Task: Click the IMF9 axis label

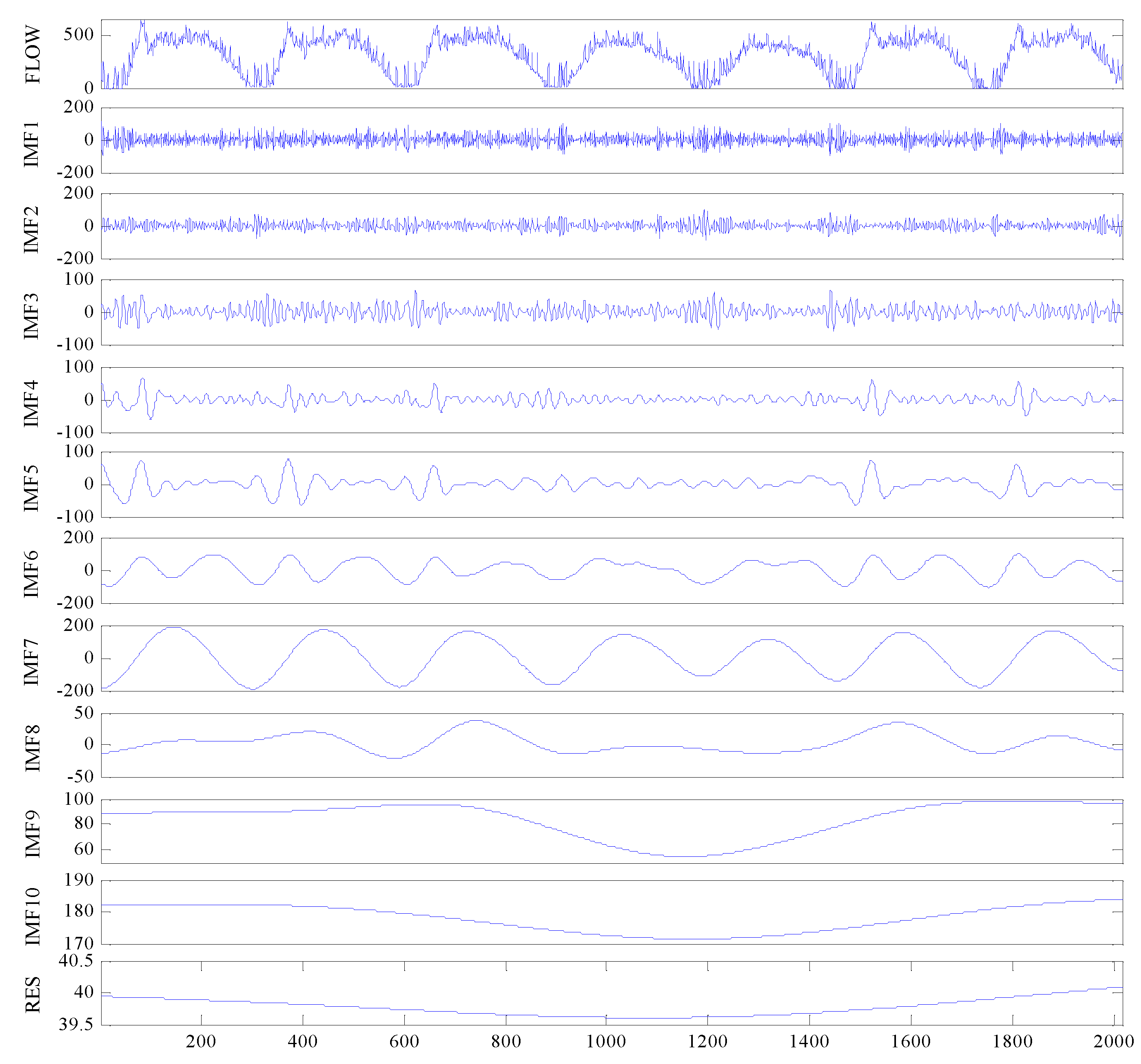Action: tap(33, 834)
